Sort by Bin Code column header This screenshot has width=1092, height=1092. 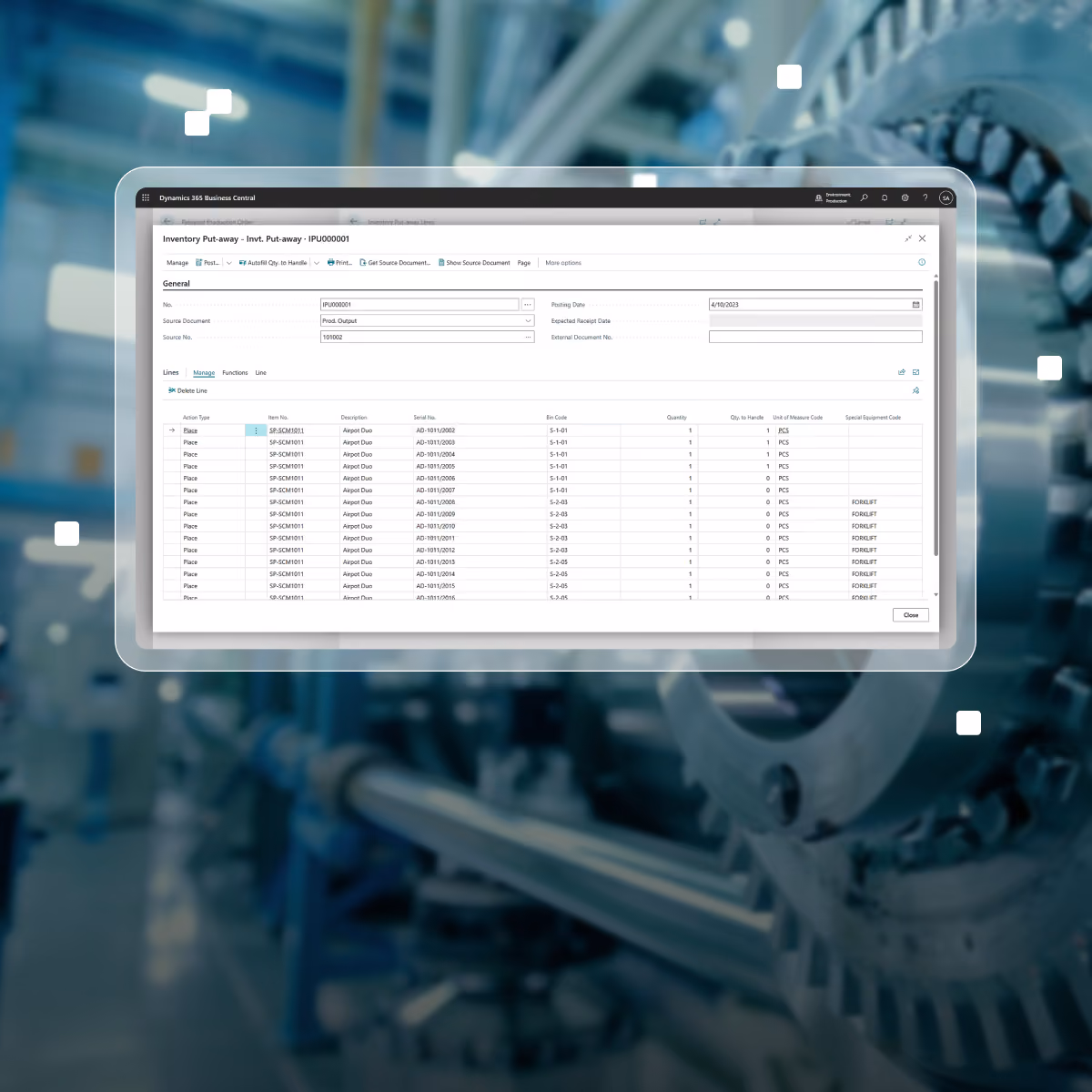tap(557, 418)
